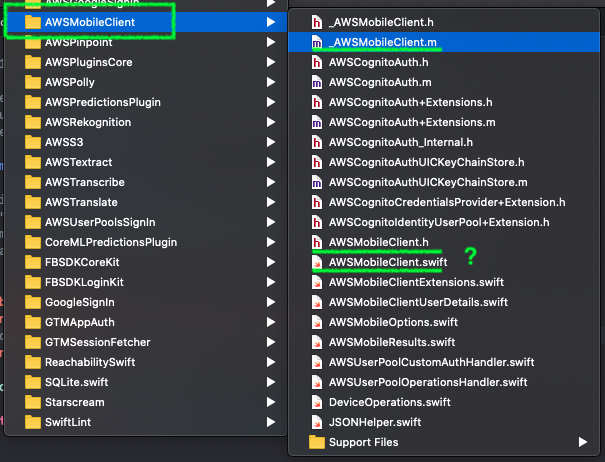
Task: Expand the AWSTextract submenu arrow
Action: (271, 162)
